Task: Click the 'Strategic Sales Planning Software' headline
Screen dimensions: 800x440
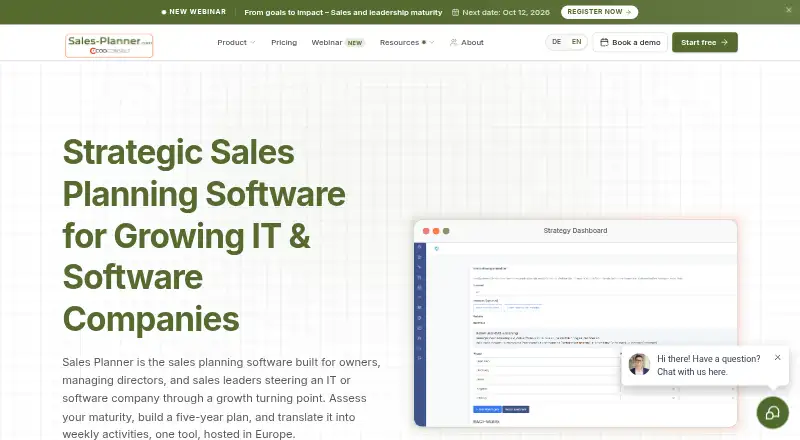Action: [x=204, y=235]
